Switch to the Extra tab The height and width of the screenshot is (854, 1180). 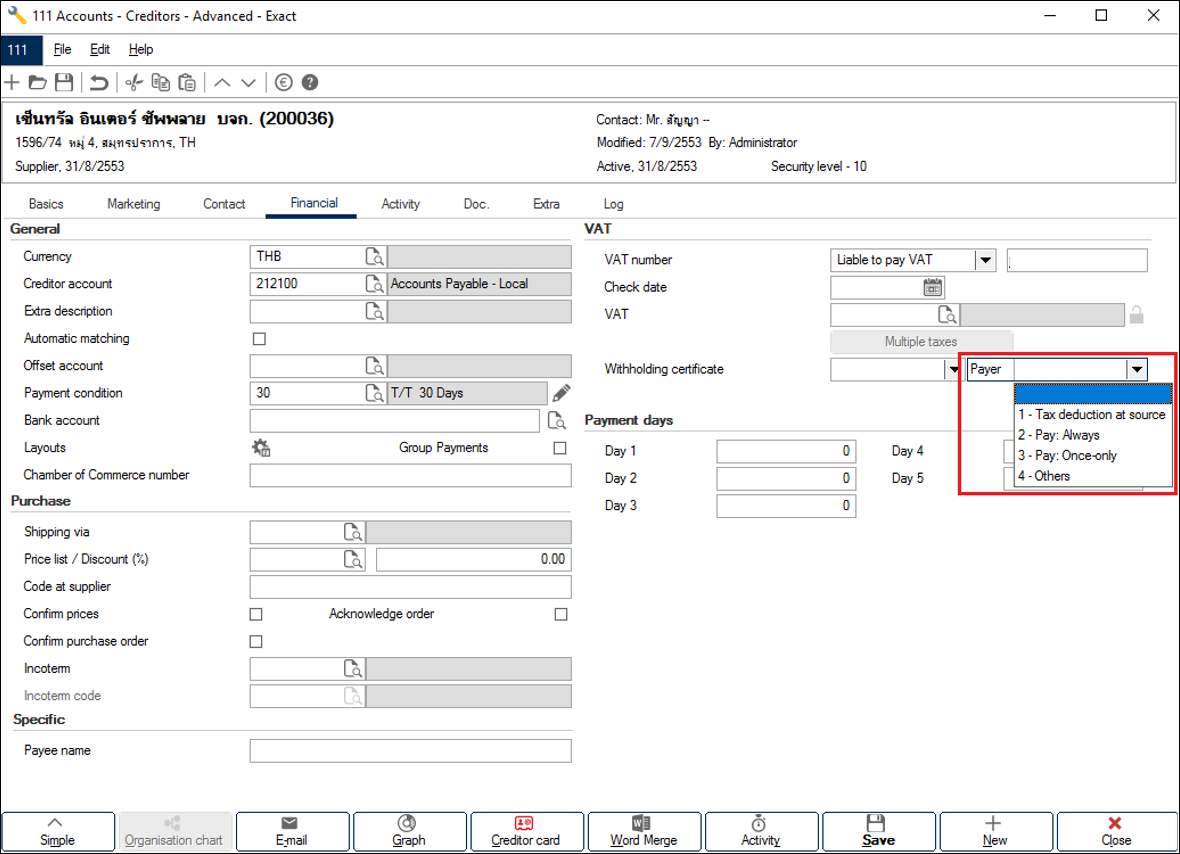tap(546, 204)
